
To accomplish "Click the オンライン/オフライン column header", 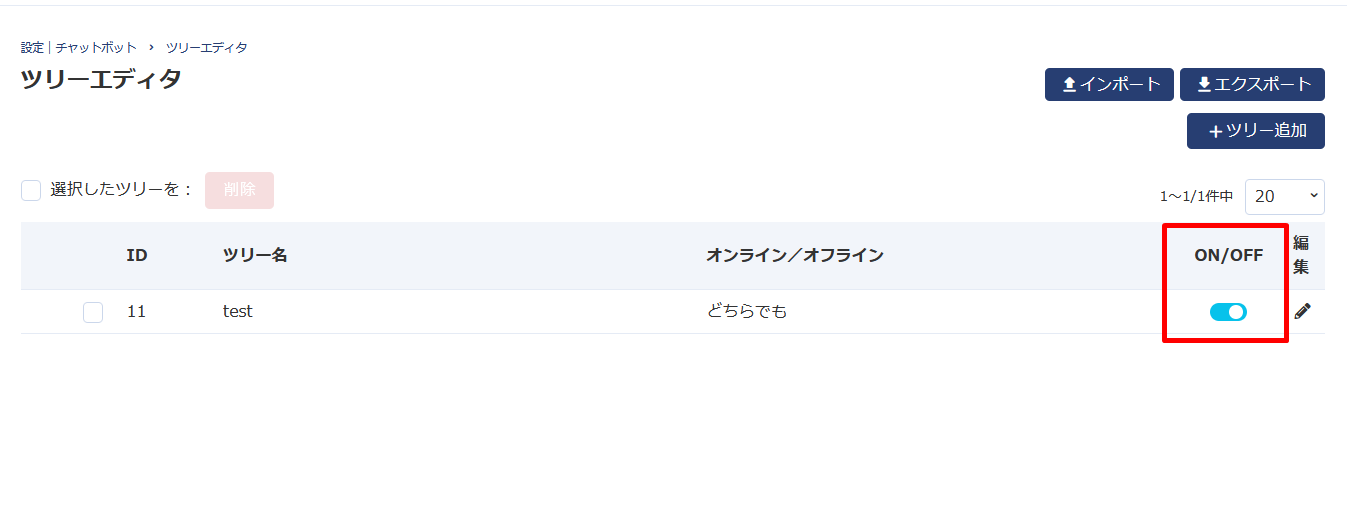I will tap(794, 255).
